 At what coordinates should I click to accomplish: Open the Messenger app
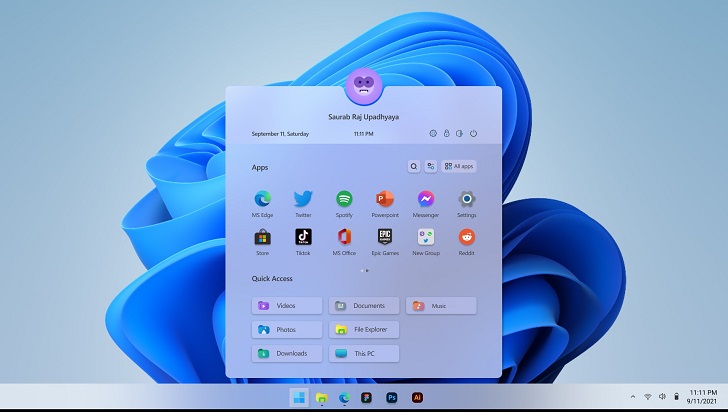[x=426, y=199]
